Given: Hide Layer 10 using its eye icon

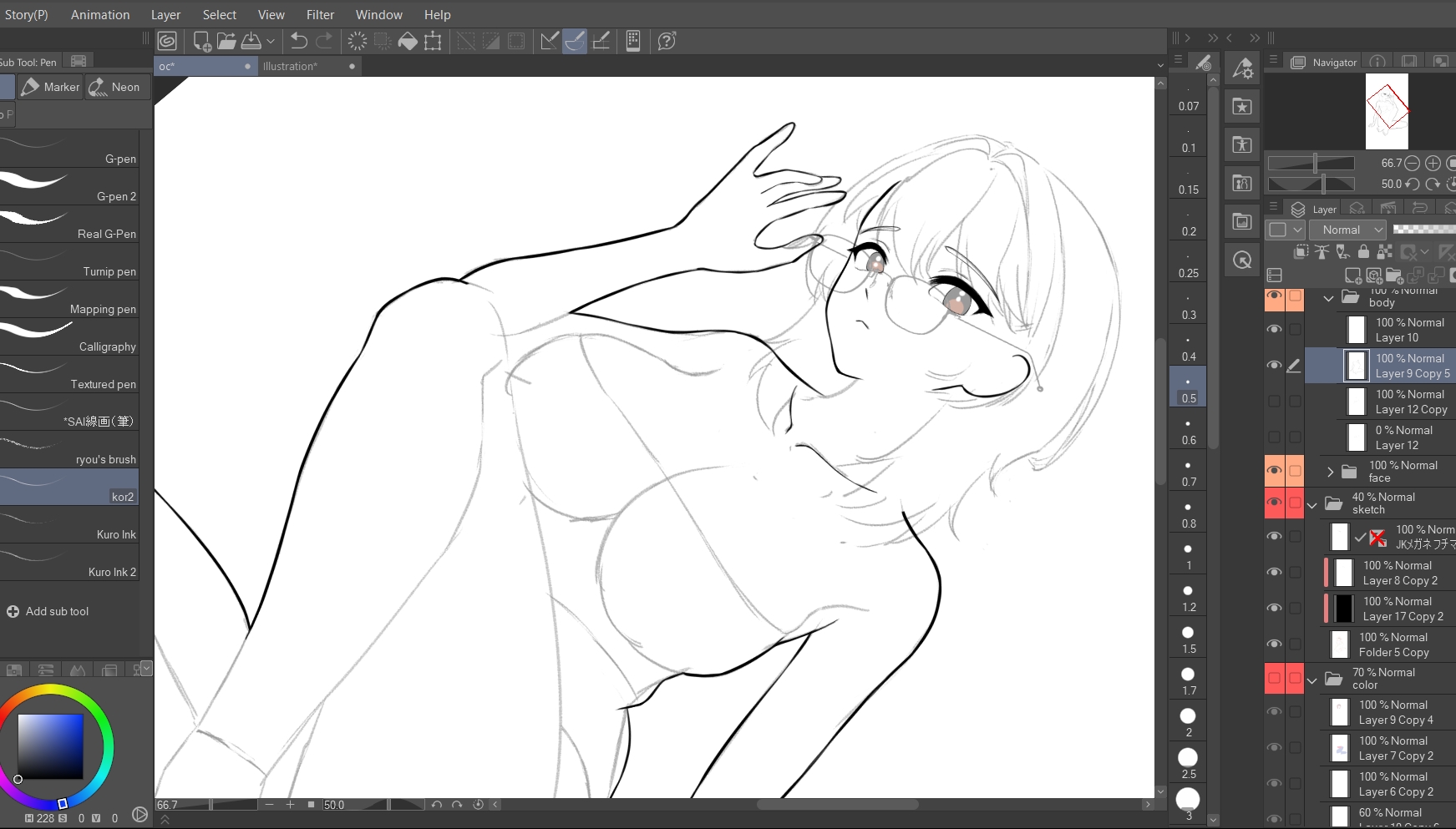Looking at the screenshot, I should 1274,329.
